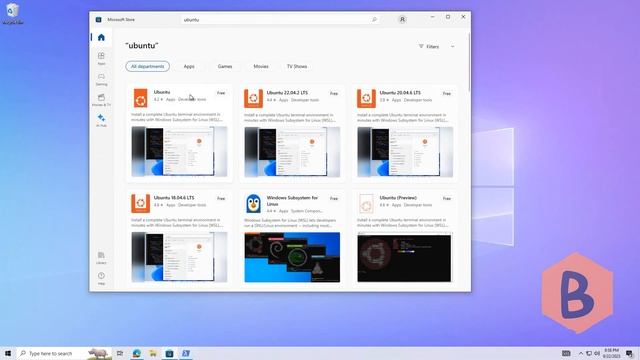
Task: Open Help in the sidebar
Action: point(101,278)
